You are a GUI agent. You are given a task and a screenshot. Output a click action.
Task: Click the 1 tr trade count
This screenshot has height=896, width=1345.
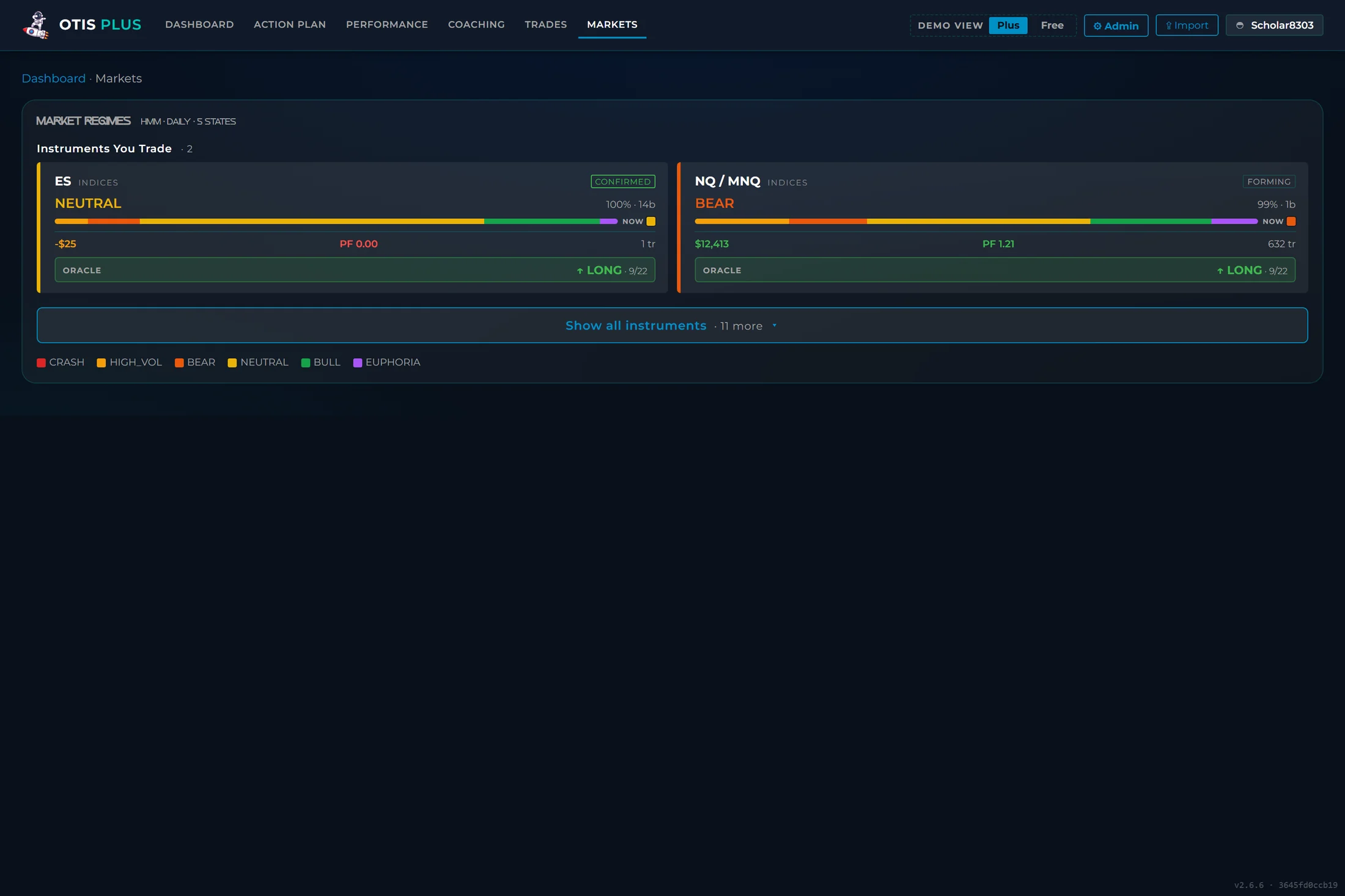point(648,244)
